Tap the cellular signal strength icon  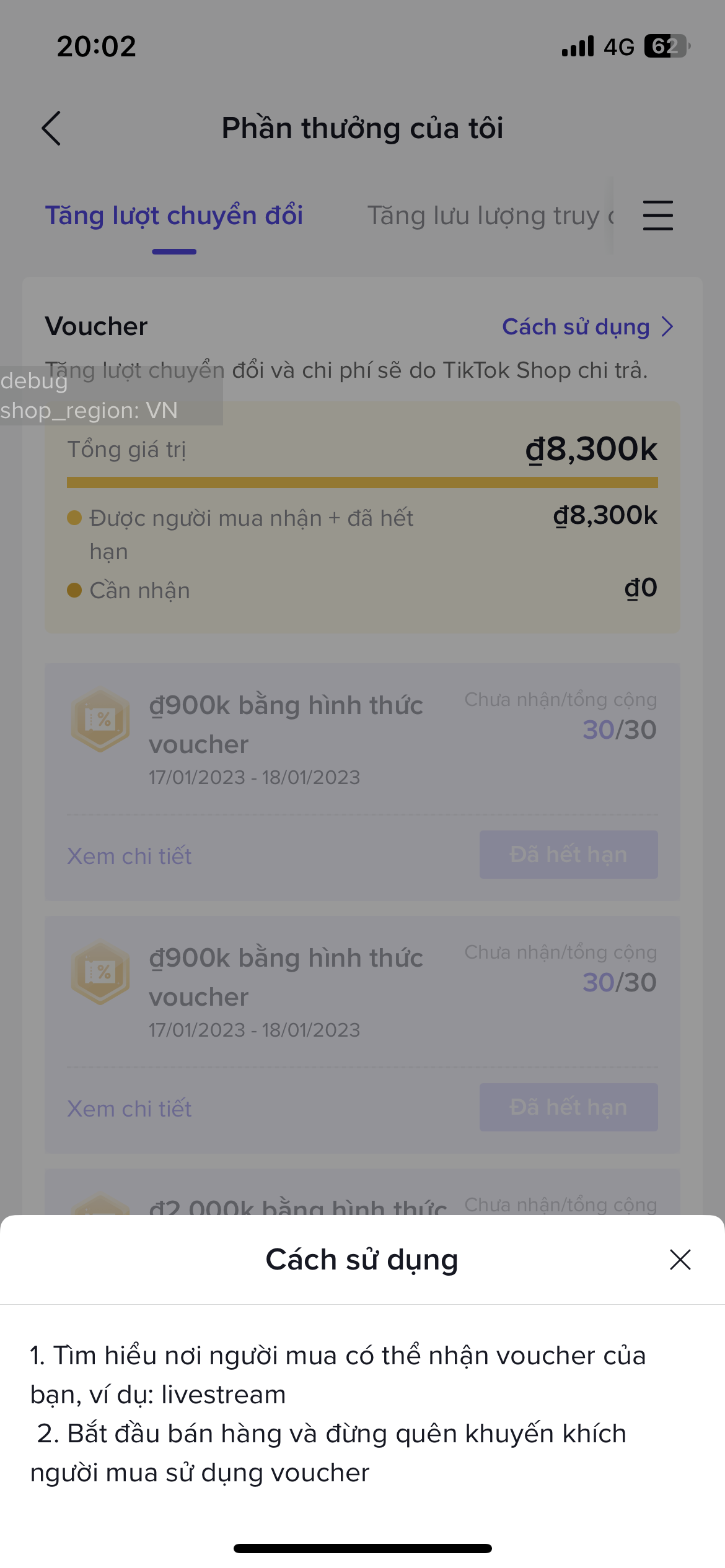pos(578,46)
